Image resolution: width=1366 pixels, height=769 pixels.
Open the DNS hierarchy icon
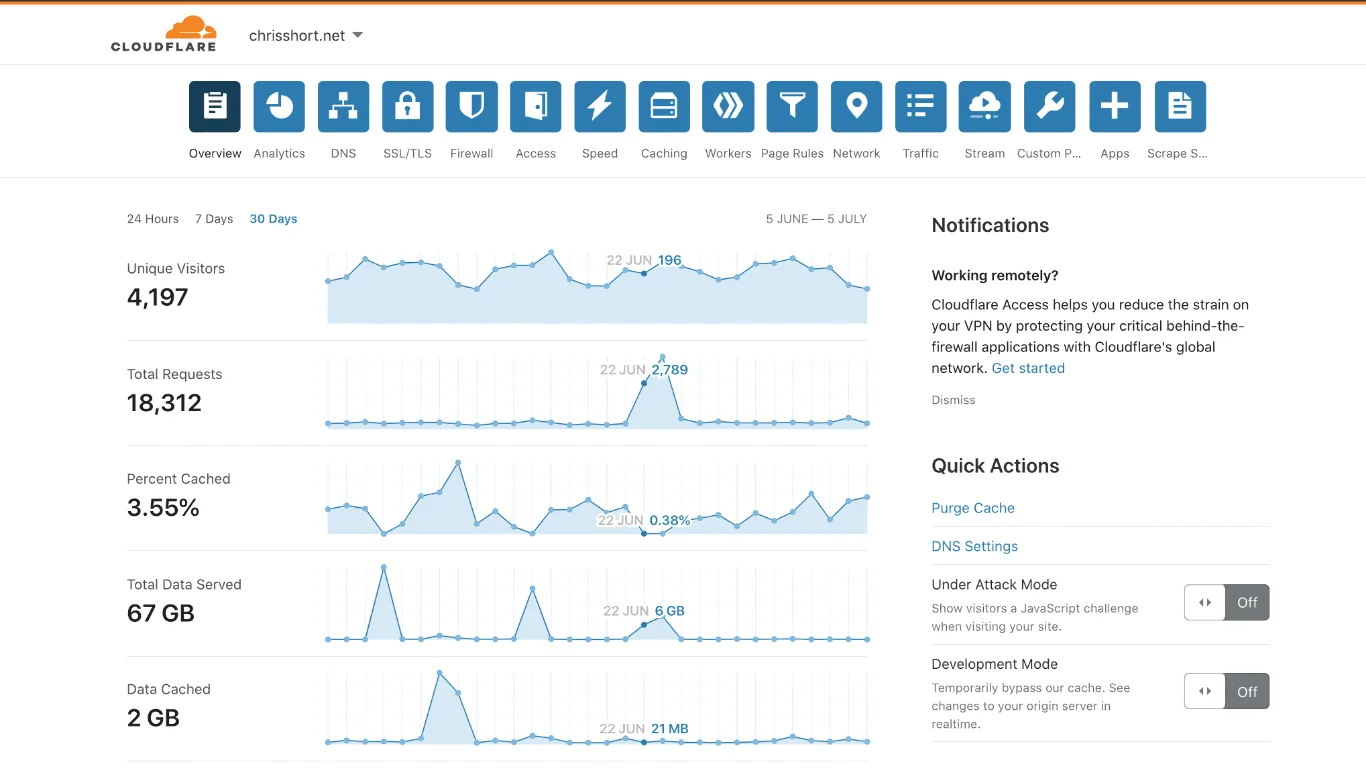[x=343, y=107]
